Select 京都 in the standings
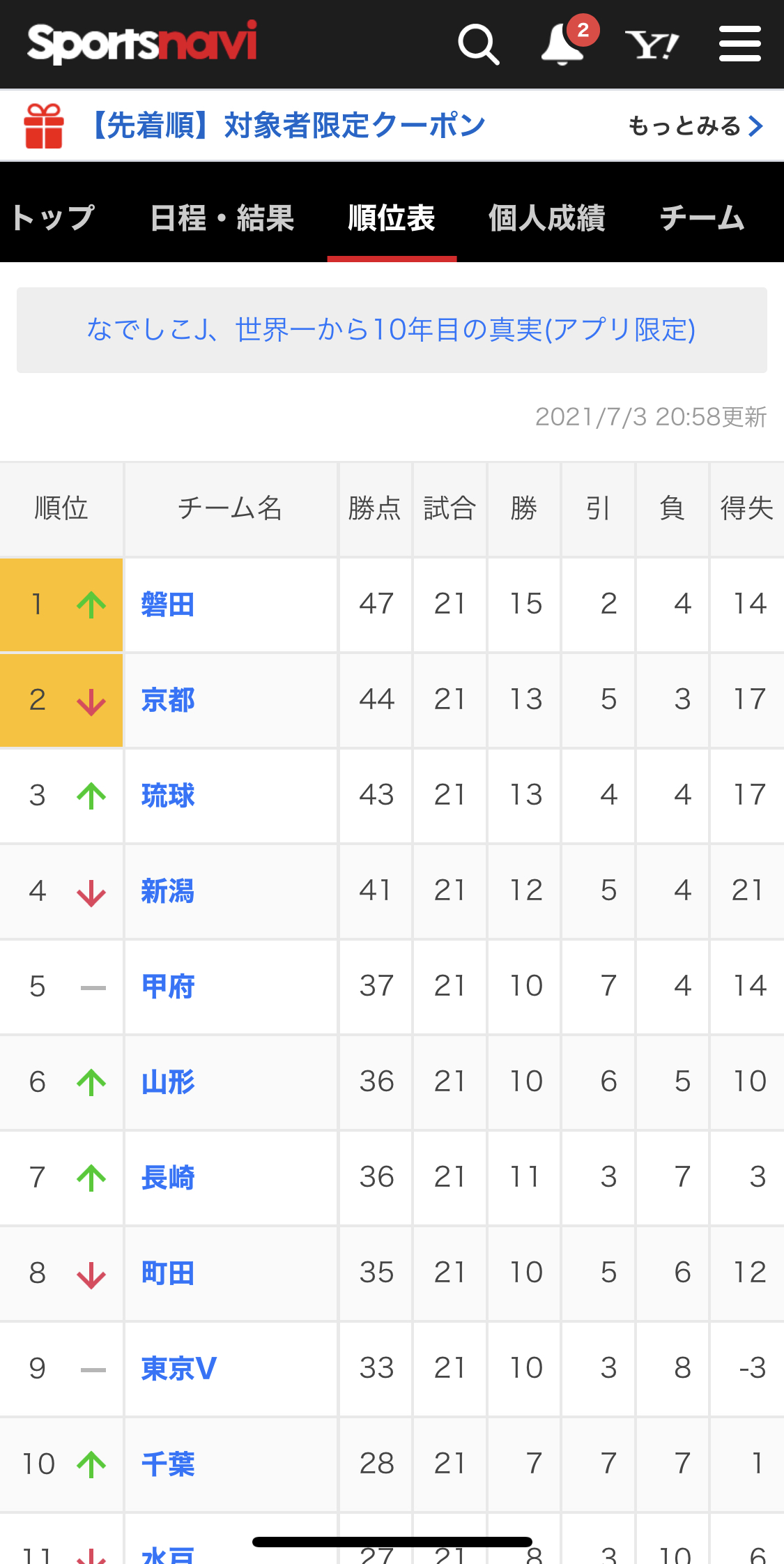784x1564 pixels. [168, 700]
